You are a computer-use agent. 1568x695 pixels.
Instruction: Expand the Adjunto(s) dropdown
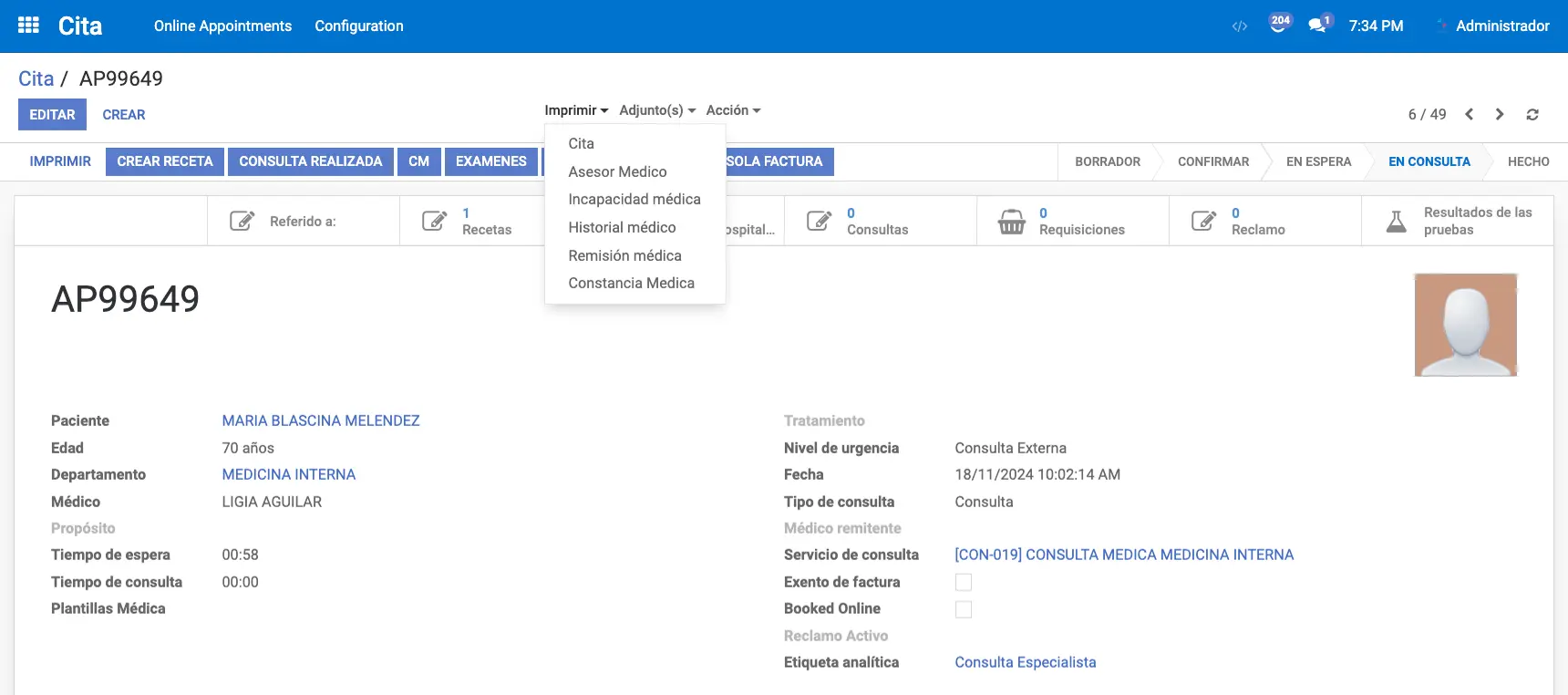[x=656, y=110]
